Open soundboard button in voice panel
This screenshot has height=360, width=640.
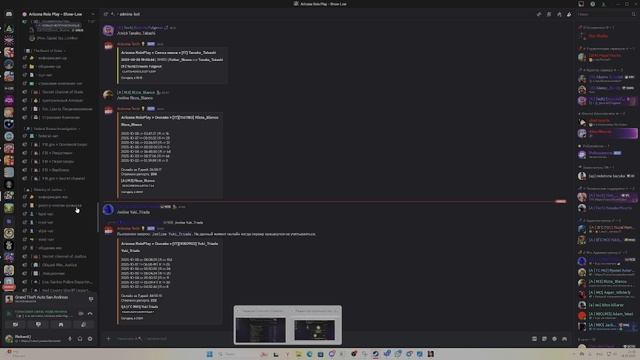pos(83,324)
